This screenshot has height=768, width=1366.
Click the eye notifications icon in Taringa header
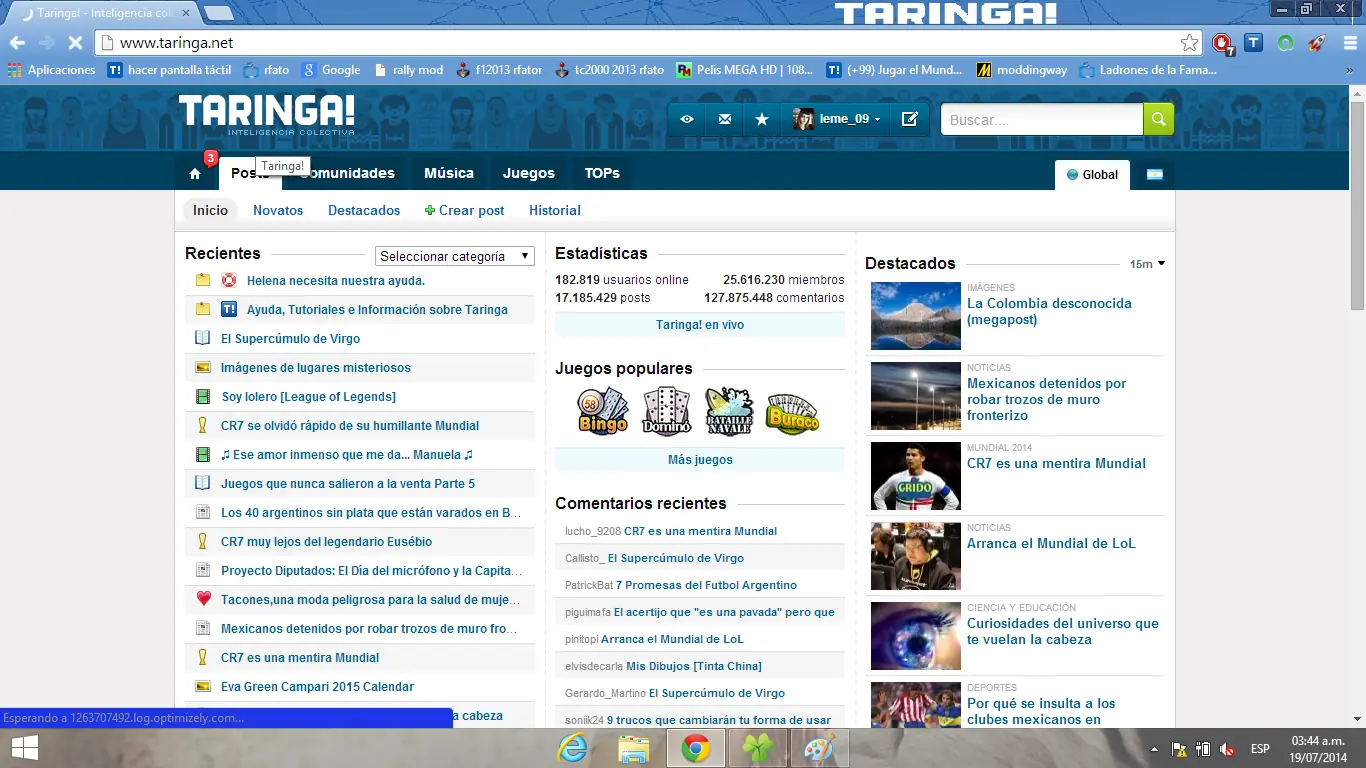click(687, 119)
